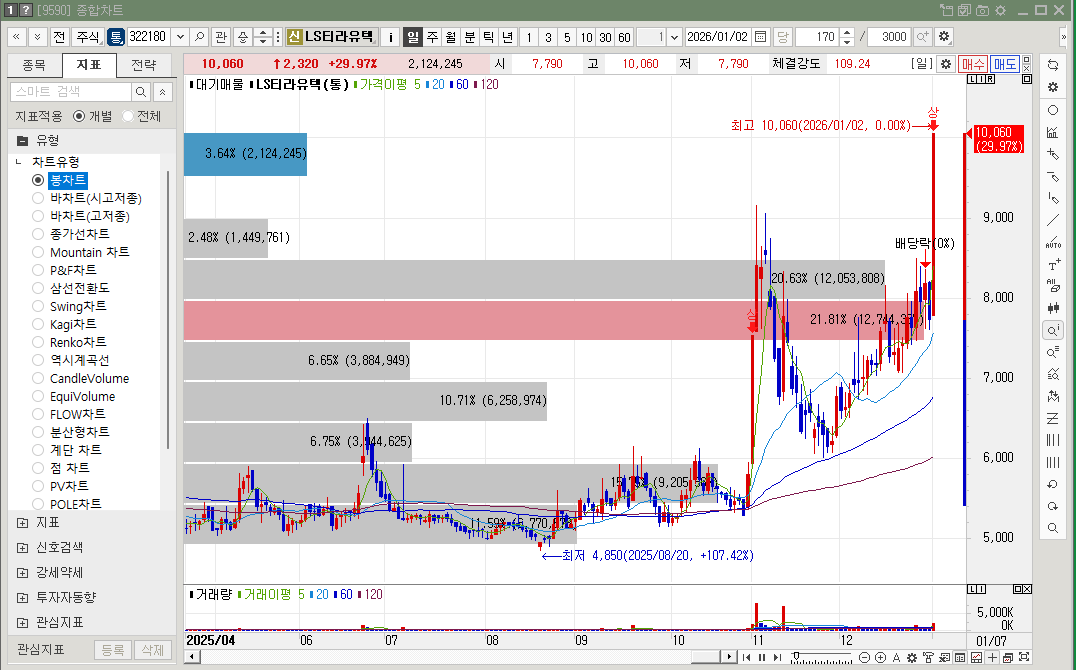The width and height of the screenshot is (1076, 670).
Task: Select the 월 monthly period tab
Action: (x=451, y=36)
